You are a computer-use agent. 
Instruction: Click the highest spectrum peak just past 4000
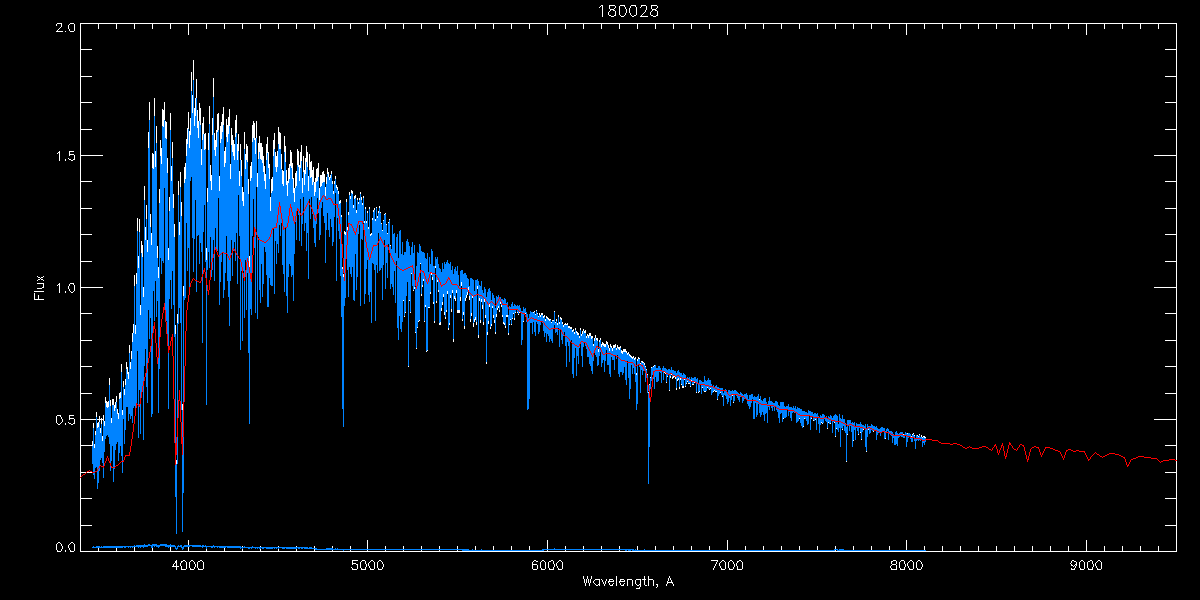(x=193, y=64)
